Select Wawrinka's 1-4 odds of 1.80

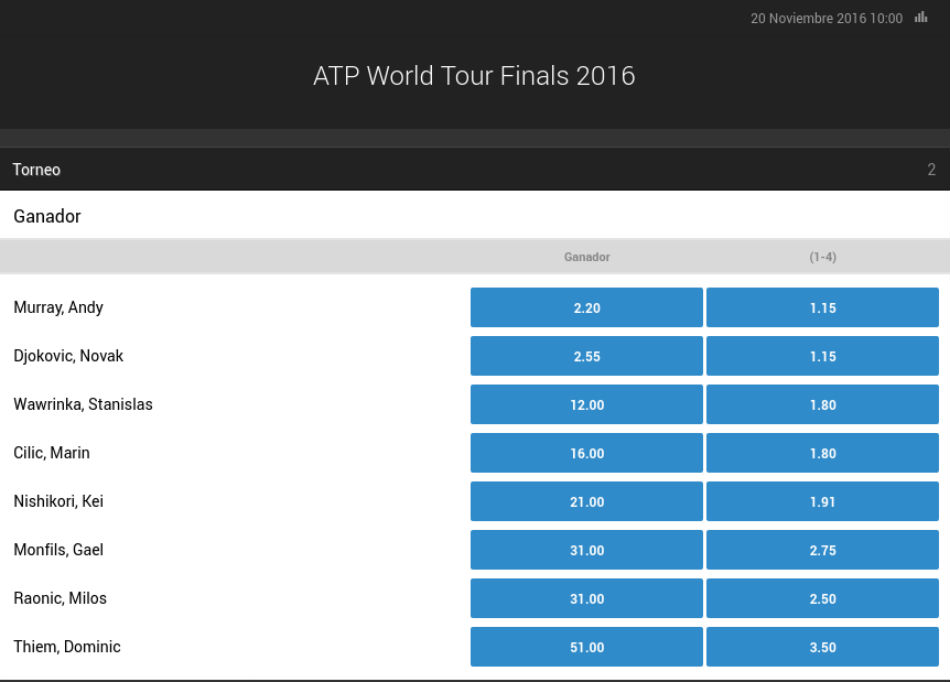point(823,405)
